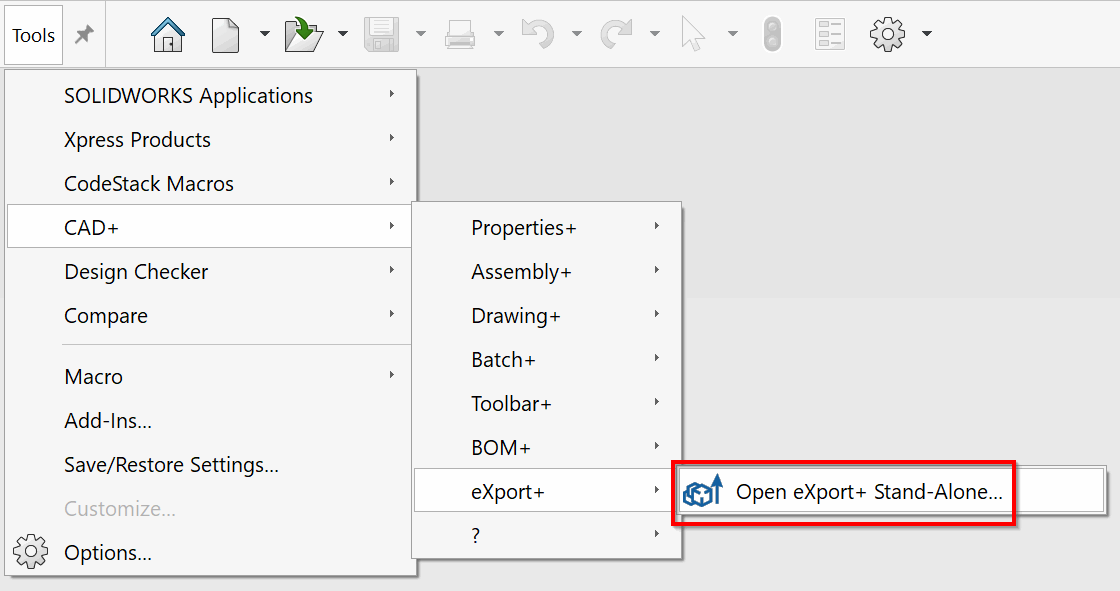This screenshot has height=591, width=1120.
Task: Expand the Options gear dropdown arrow
Action: [x=926, y=34]
